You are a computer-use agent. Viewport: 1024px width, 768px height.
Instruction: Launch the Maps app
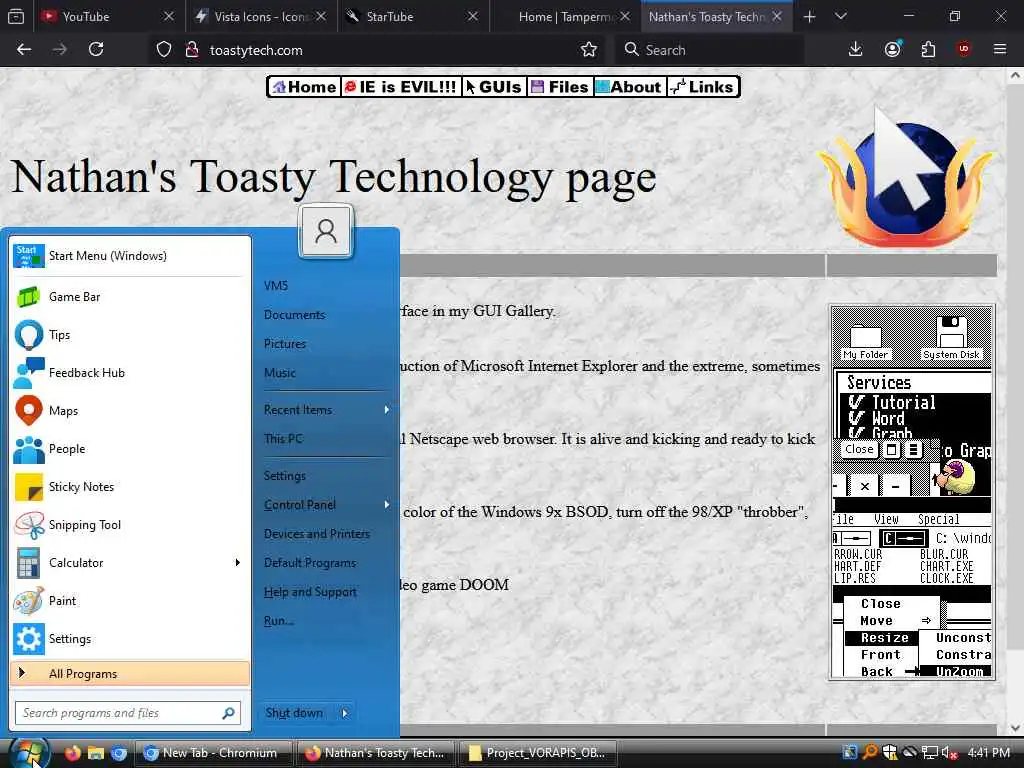click(130, 411)
